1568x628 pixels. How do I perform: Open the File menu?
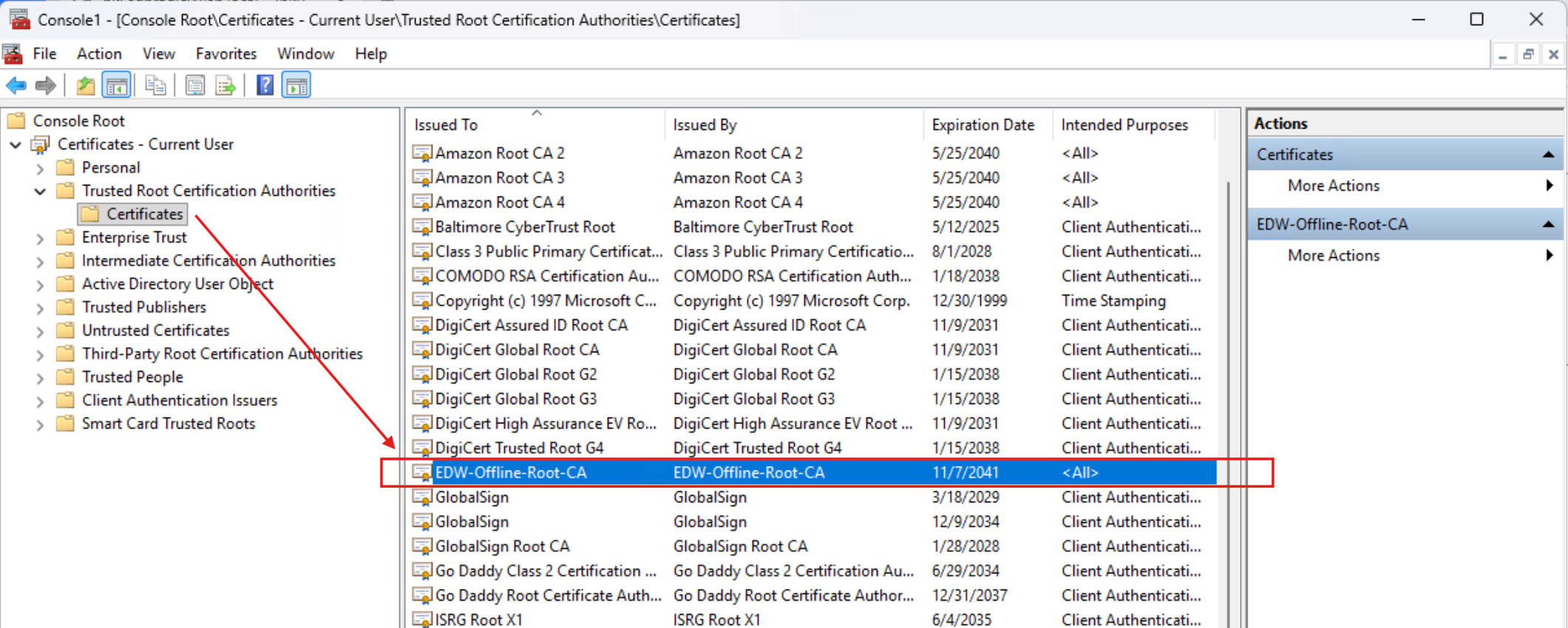click(x=44, y=54)
